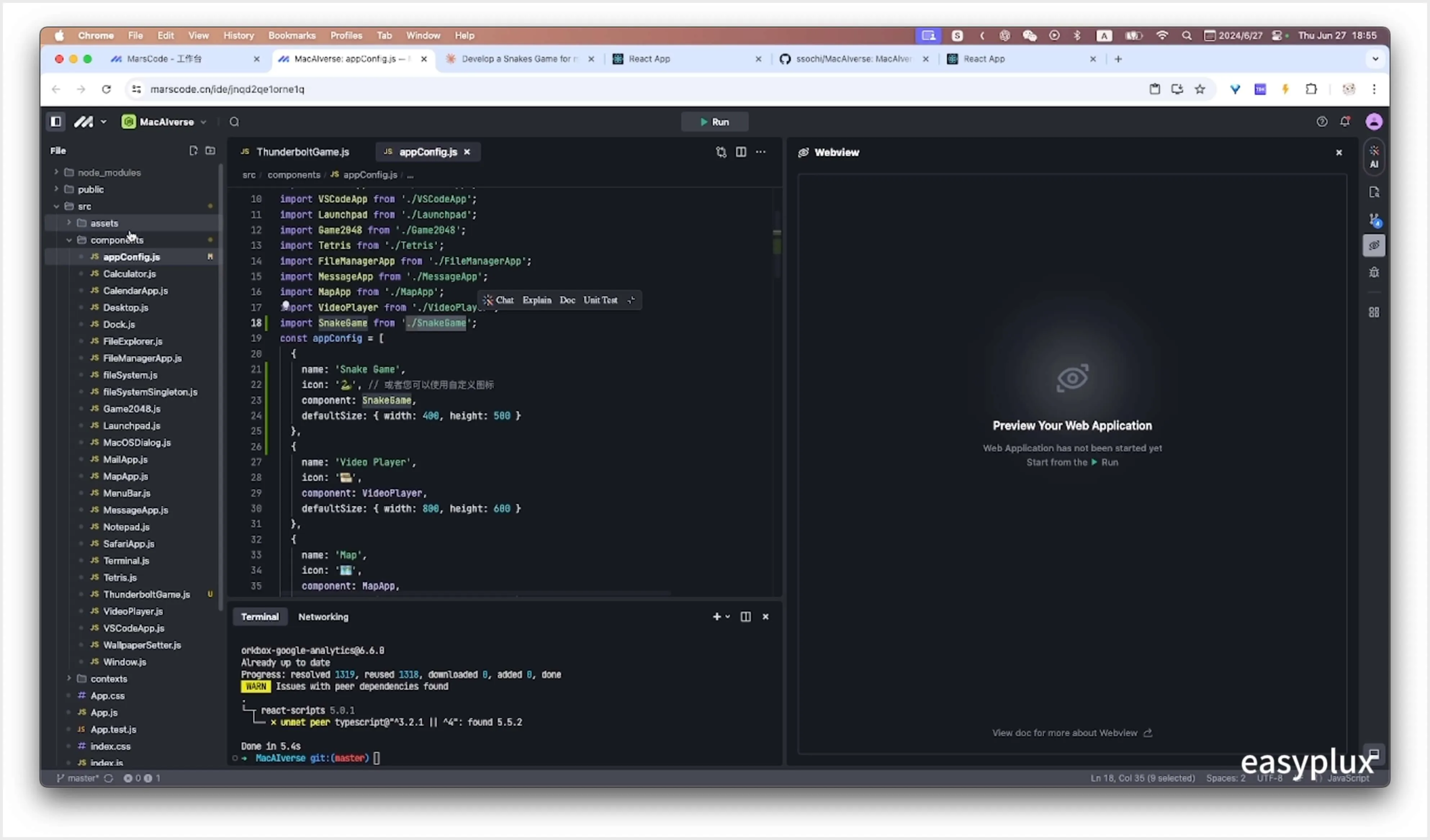
Task: Expand the node_modules folder
Action: click(56, 172)
